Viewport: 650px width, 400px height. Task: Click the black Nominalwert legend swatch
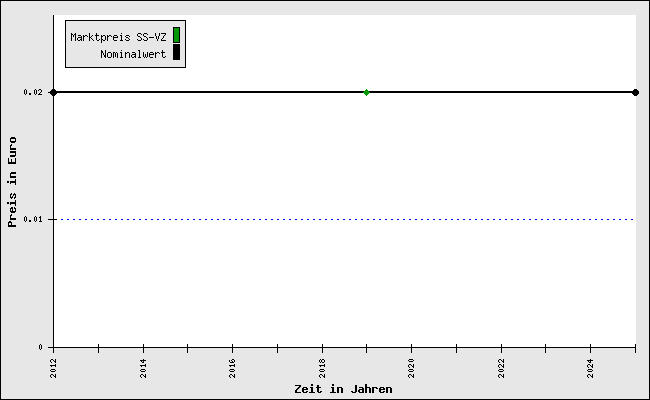(x=176, y=53)
